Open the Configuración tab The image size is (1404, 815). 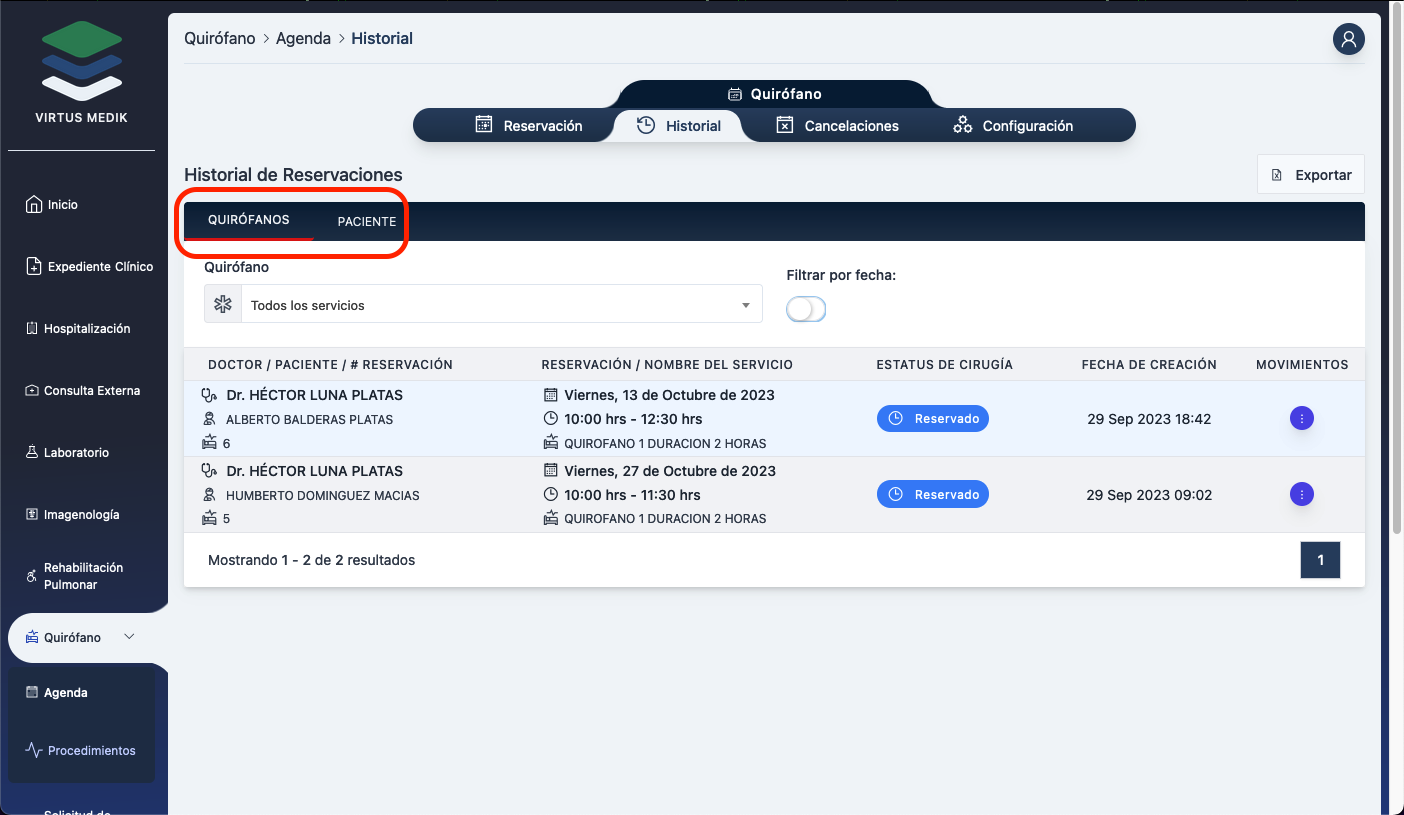tap(1014, 126)
